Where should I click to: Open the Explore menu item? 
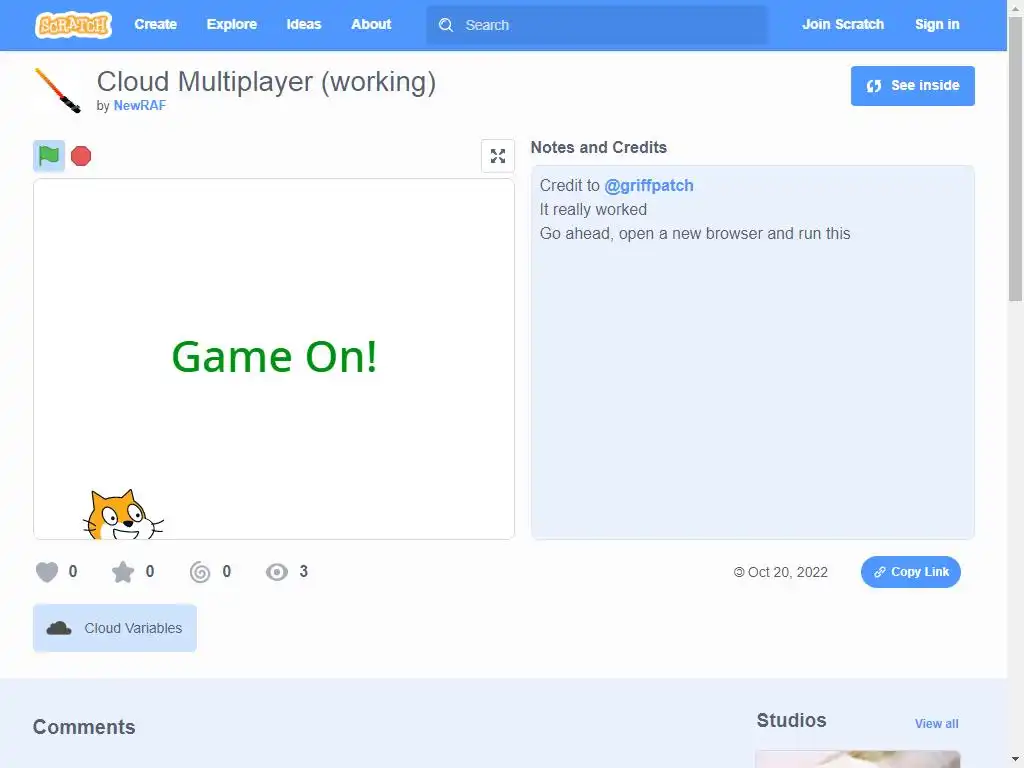pyautogui.click(x=232, y=25)
